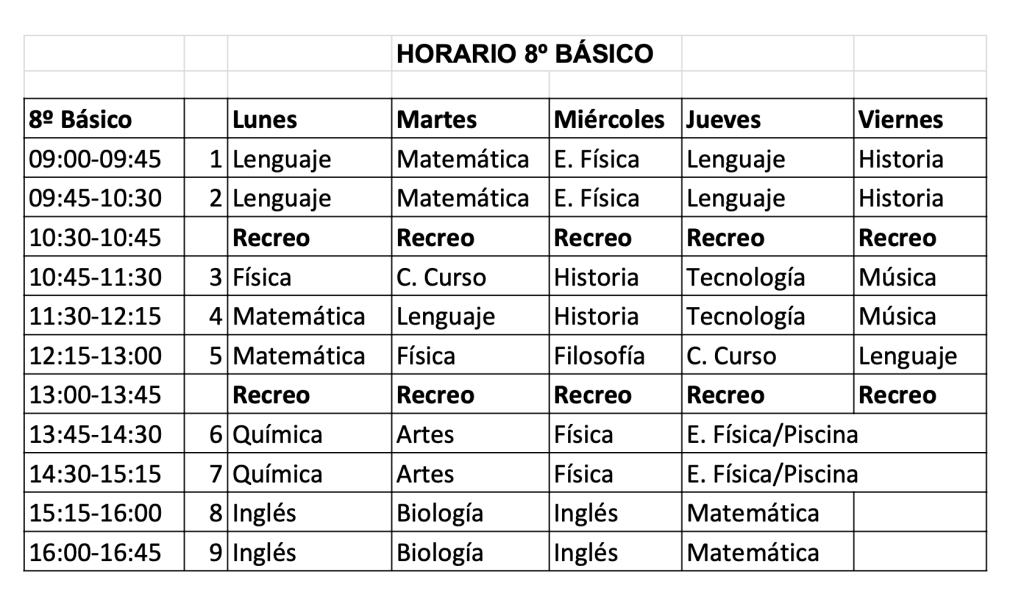1024x608 pixels.
Task: Click the C. Curso cell under Martes
Action: [470, 277]
